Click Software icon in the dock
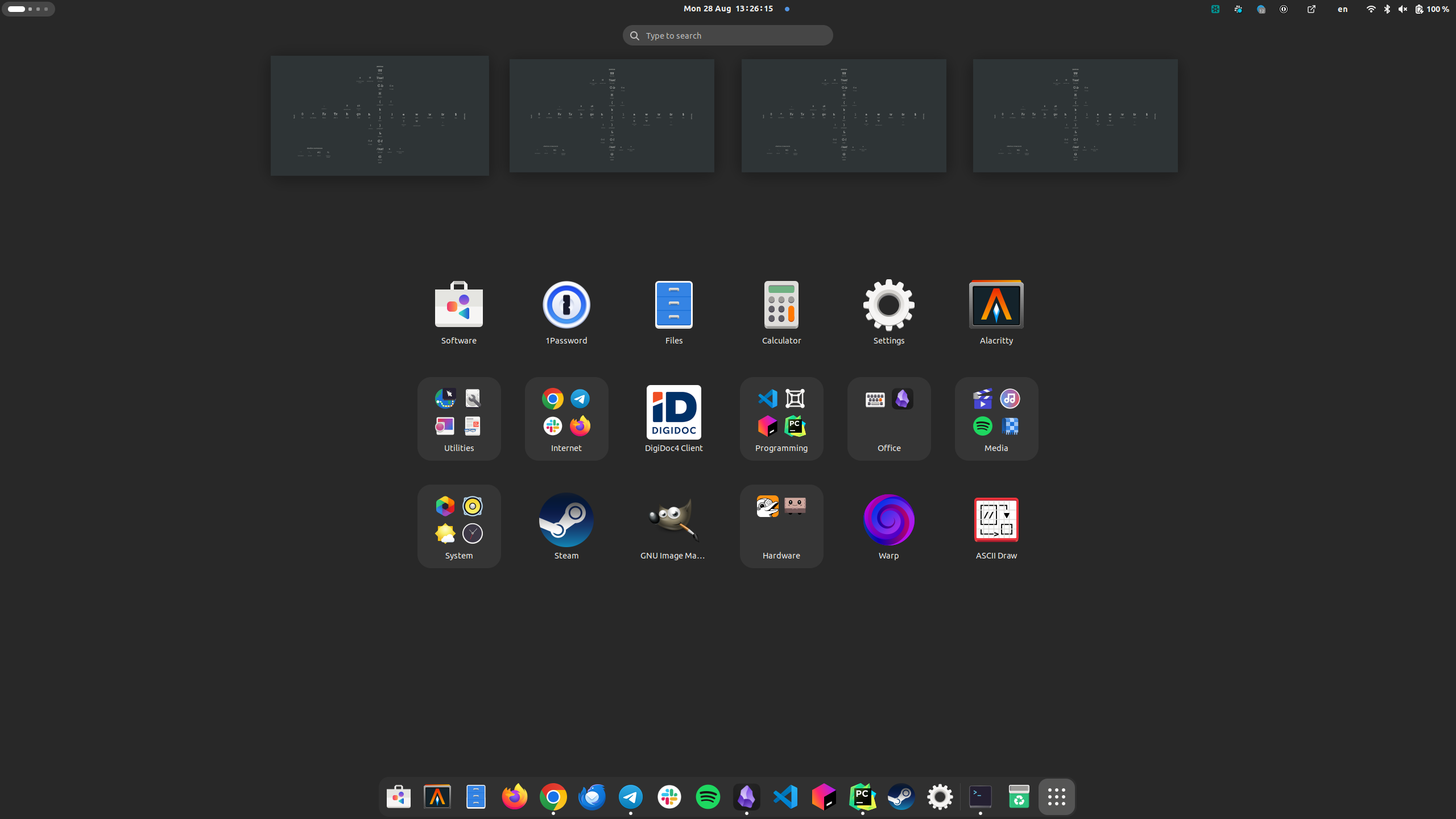 (399, 796)
